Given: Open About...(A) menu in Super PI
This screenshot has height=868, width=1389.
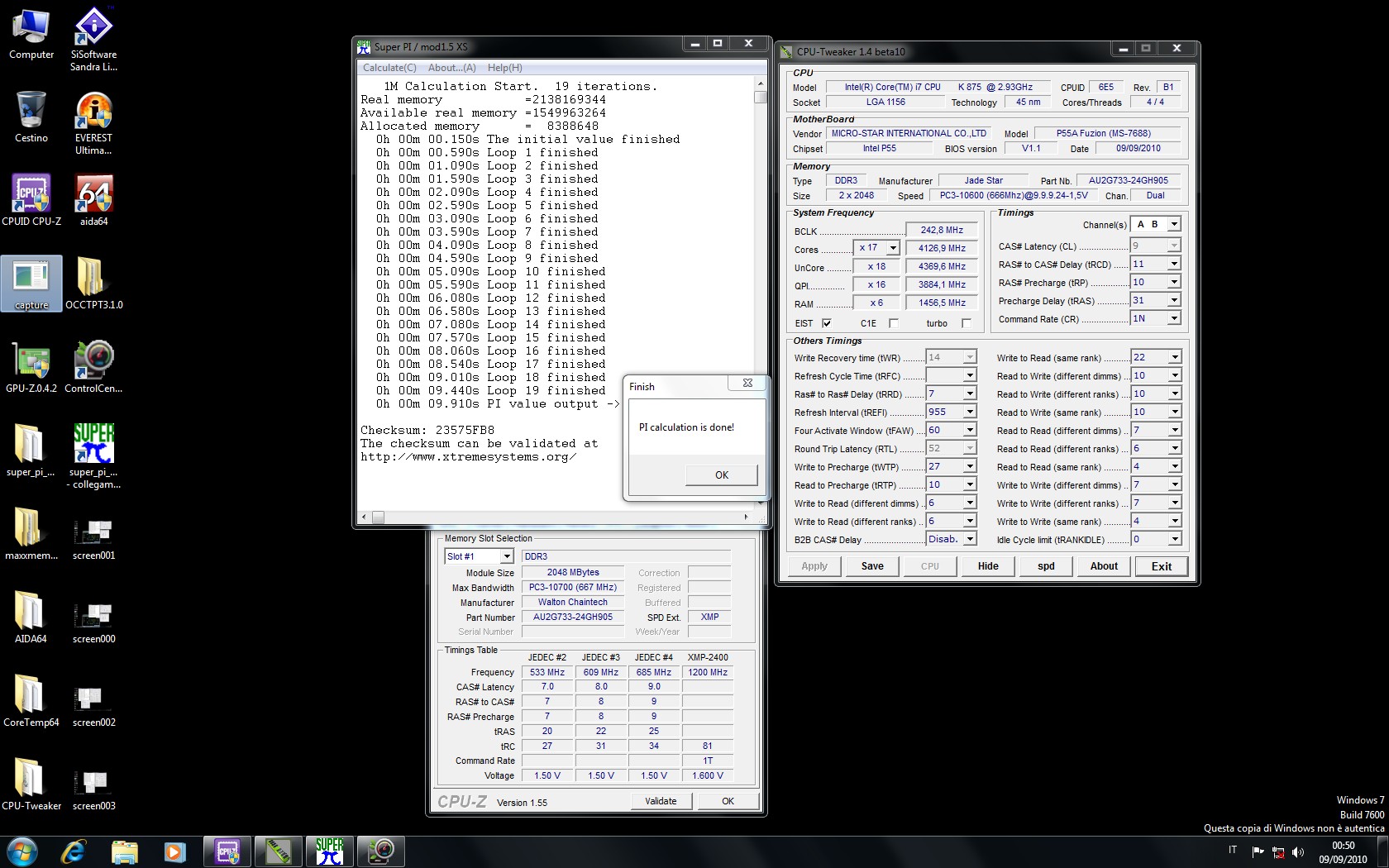Looking at the screenshot, I should coord(451,68).
